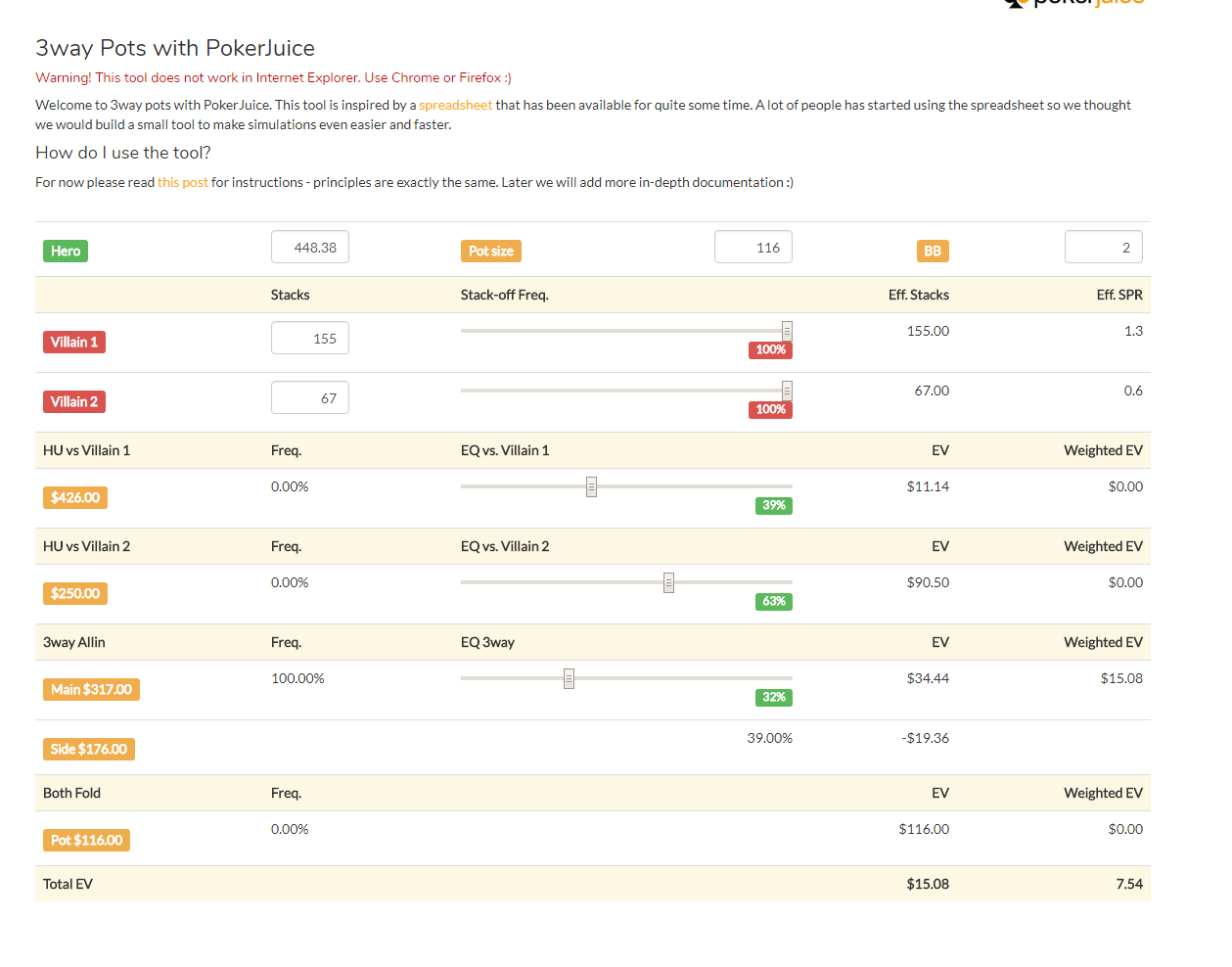Screen dimensions: 1232x967
Task: Click the $90.50 EV value
Action: [928, 582]
